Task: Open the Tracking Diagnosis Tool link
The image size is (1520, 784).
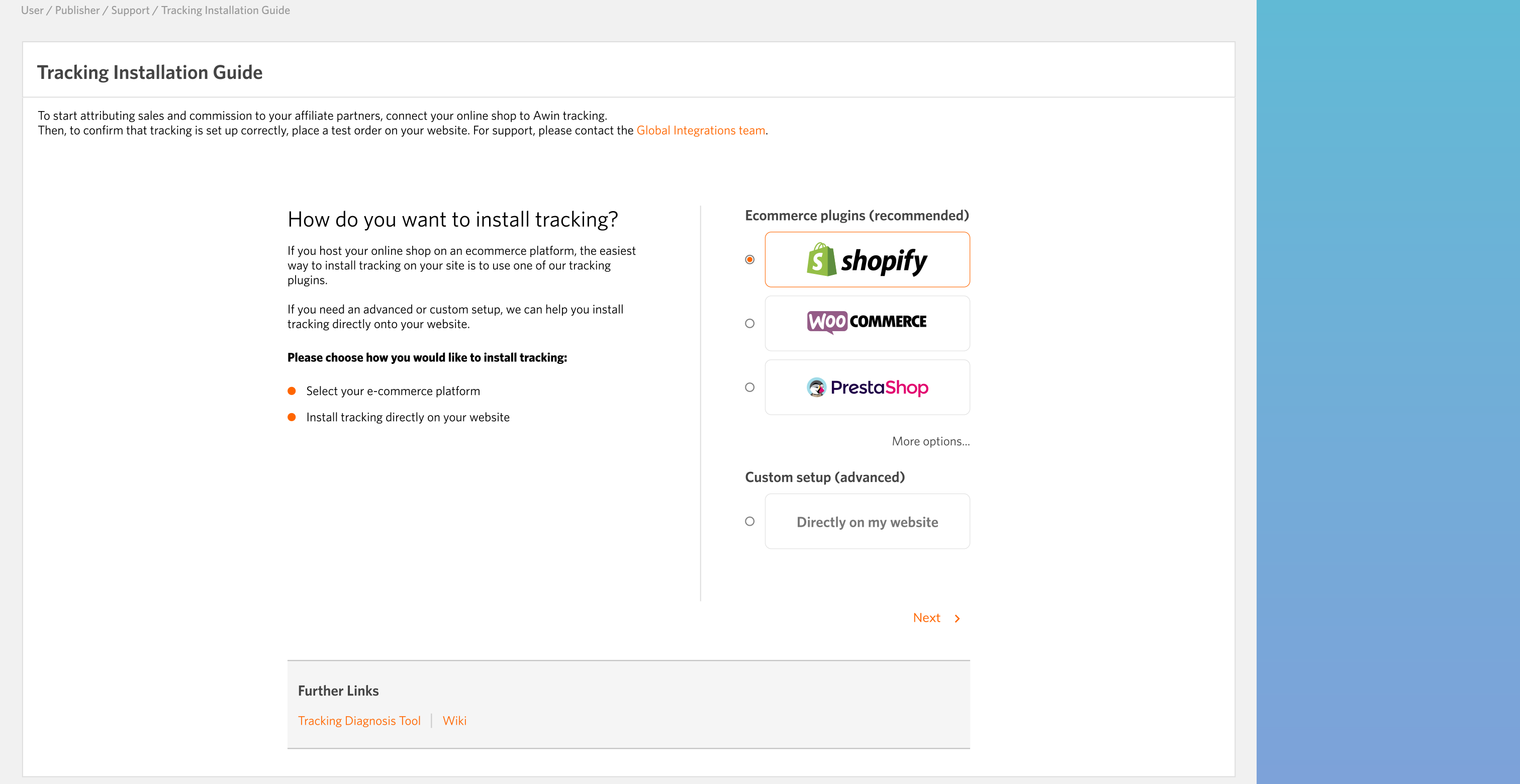Action: (359, 721)
